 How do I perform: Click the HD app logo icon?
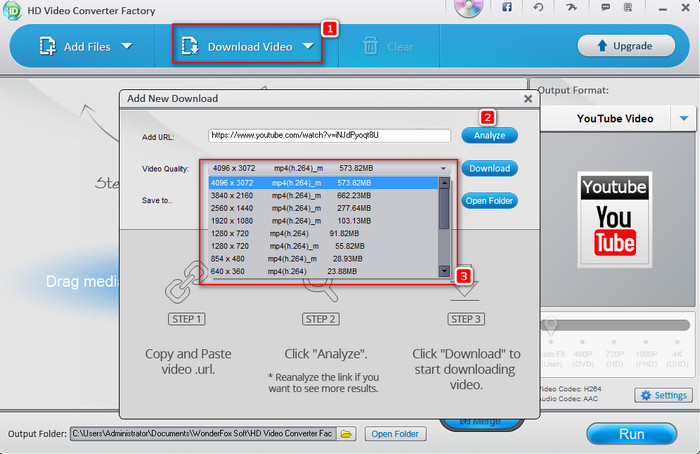11,10
